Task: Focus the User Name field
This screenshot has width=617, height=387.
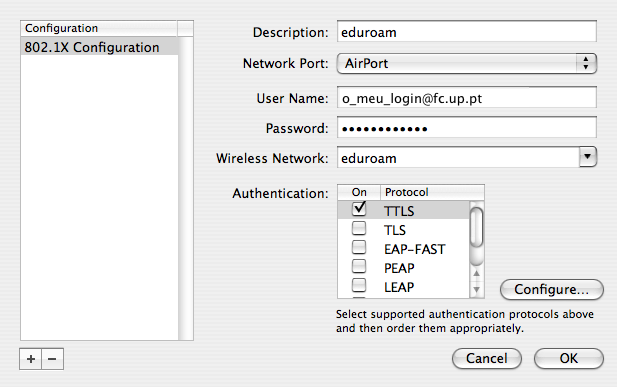Action: (467, 98)
